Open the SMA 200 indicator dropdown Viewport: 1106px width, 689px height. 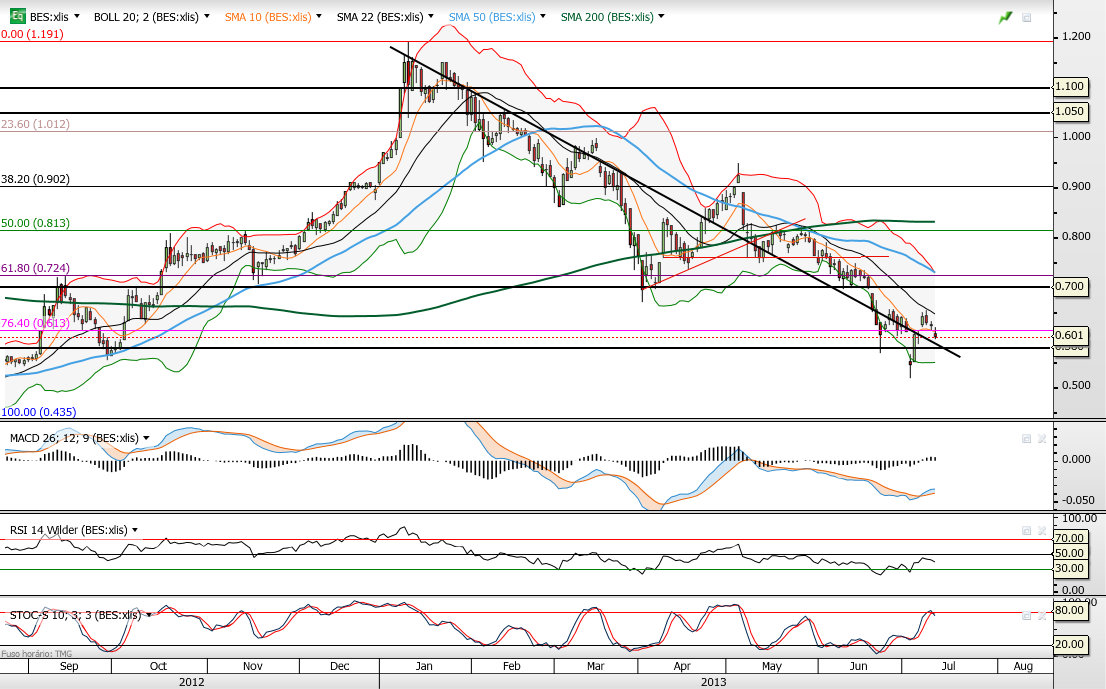pyautogui.click(x=661, y=16)
